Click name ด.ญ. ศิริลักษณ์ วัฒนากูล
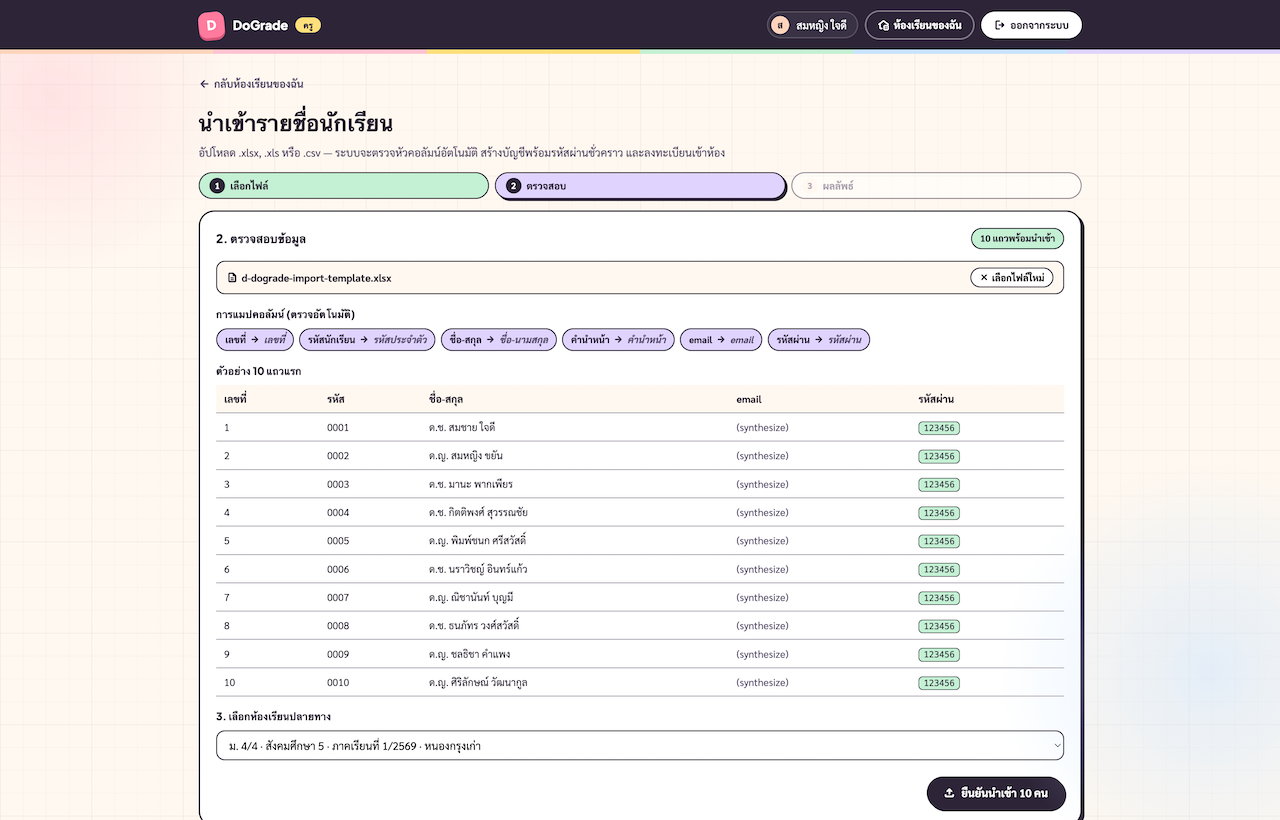The image size is (1280, 820). [x=478, y=683]
